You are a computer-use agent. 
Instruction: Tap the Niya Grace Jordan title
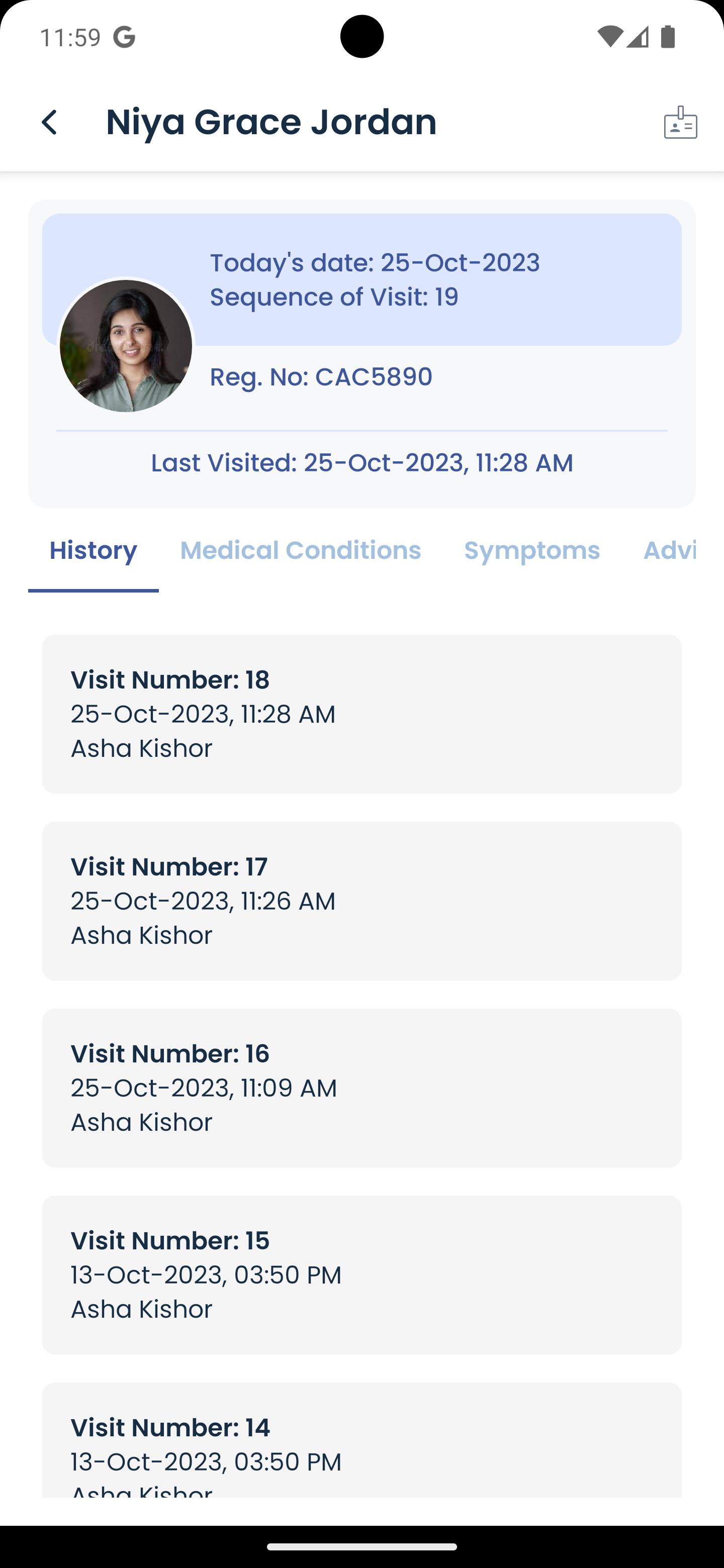[271, 122]
